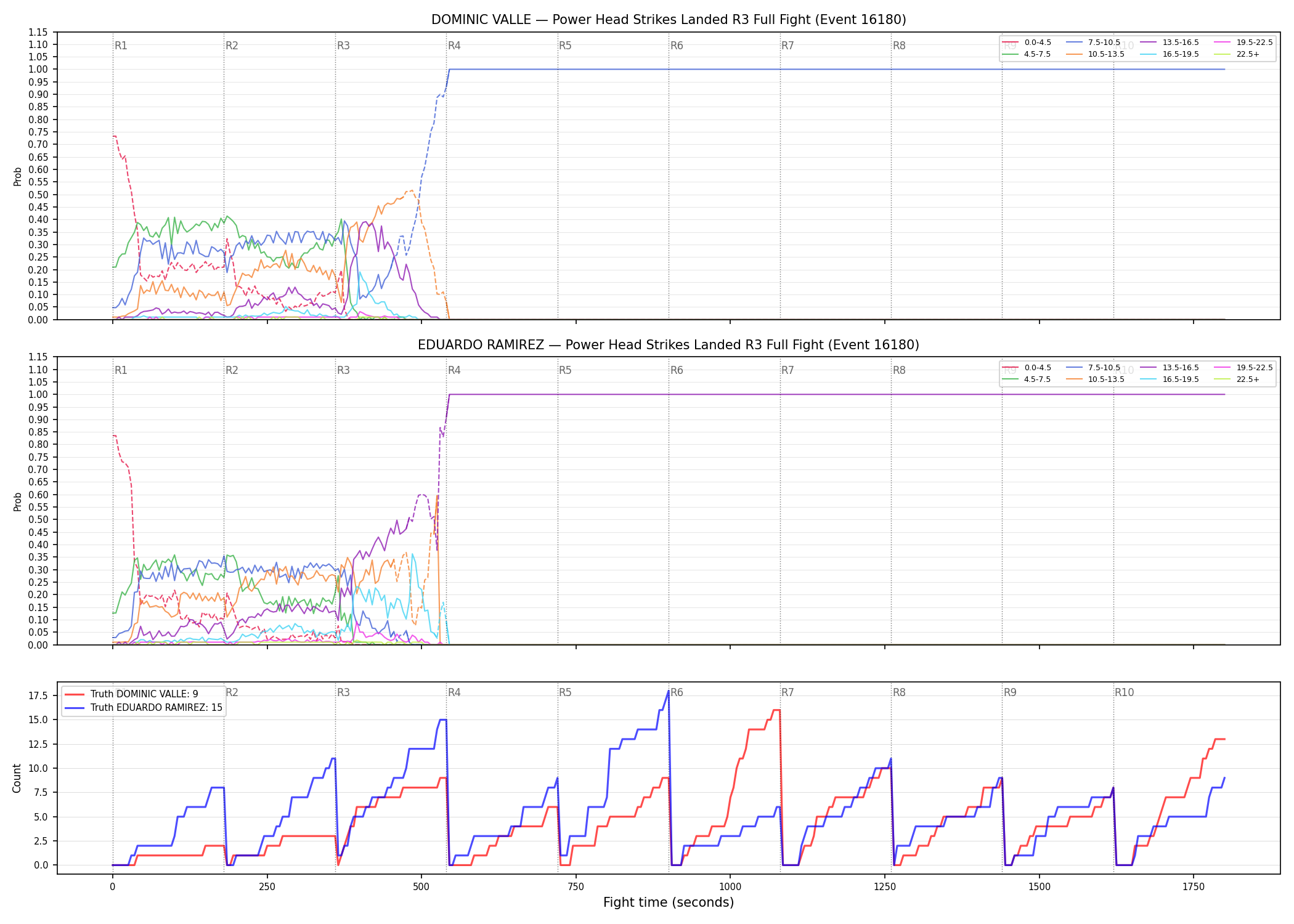Select 22.5+ legend entry in Valle chart

(x=1237, y=54)
